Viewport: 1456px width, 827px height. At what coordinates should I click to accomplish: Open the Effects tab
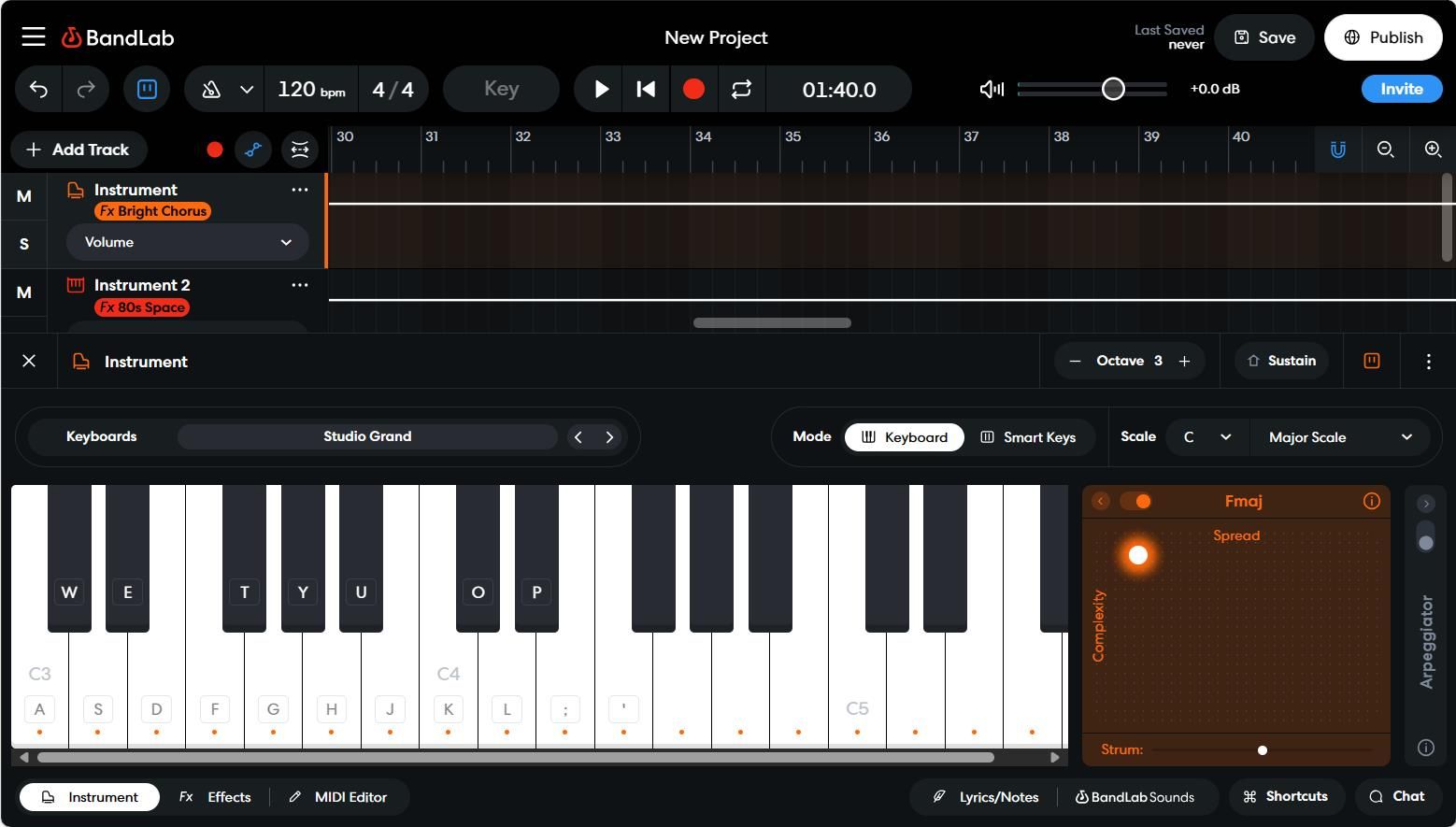coord(215,797)
